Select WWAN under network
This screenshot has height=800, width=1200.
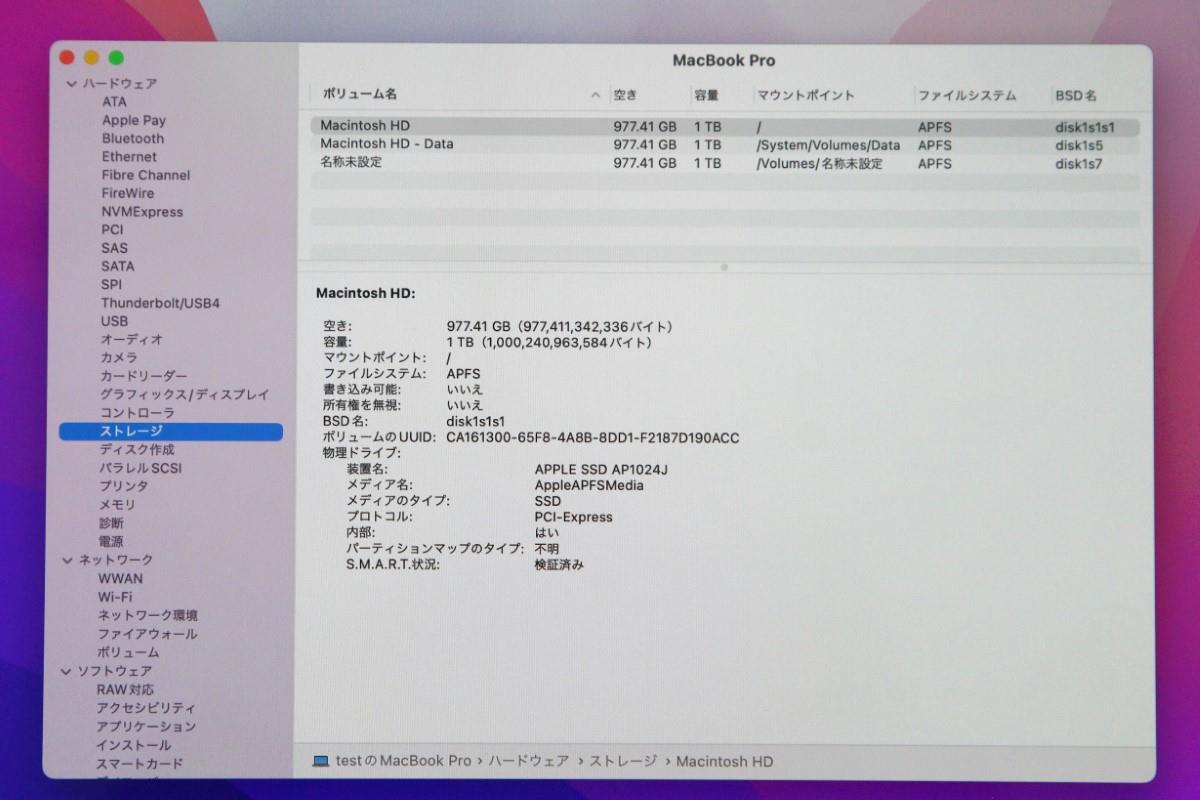coord(120,579)
